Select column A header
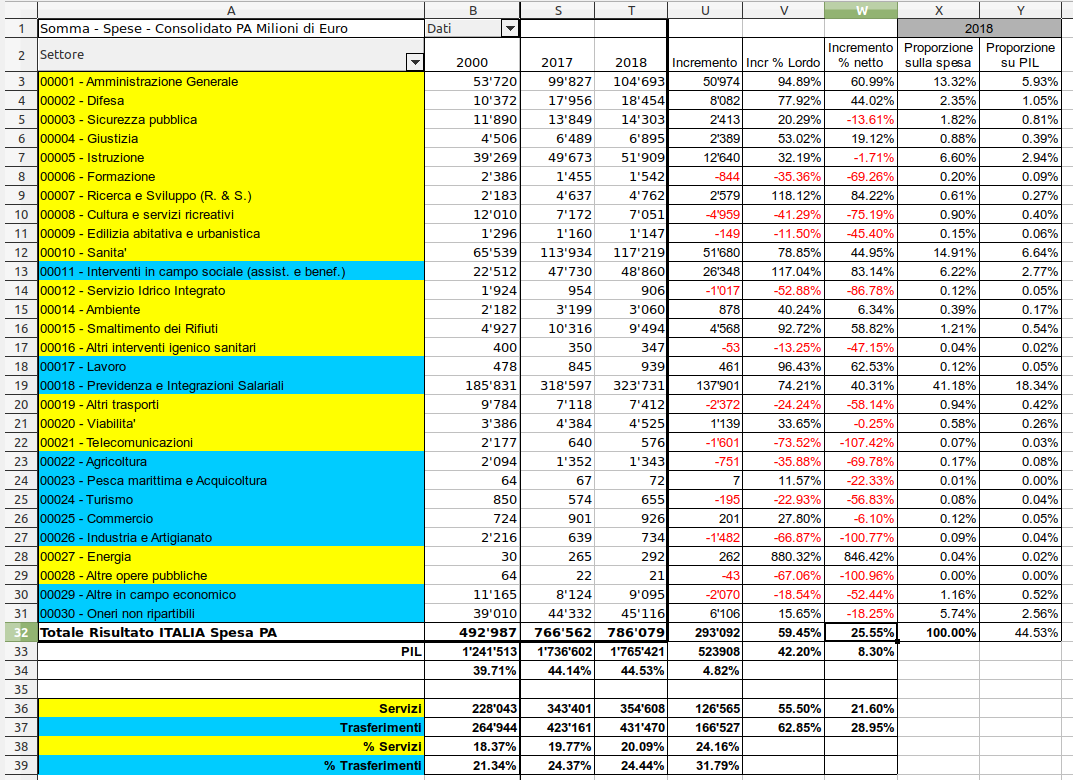The image size is (1073, 780). (231, 10)
